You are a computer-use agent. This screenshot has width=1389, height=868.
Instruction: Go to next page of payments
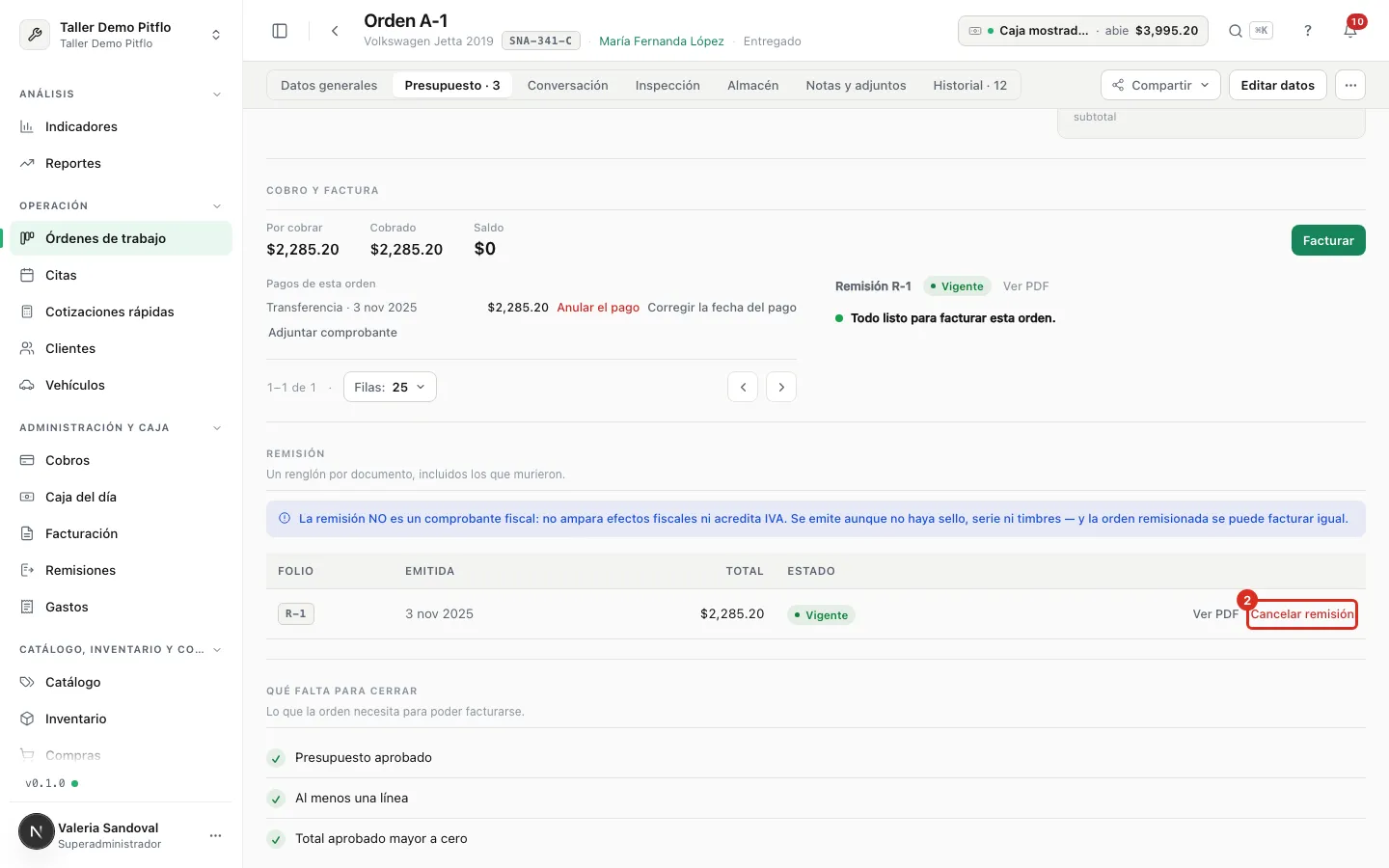781,387
